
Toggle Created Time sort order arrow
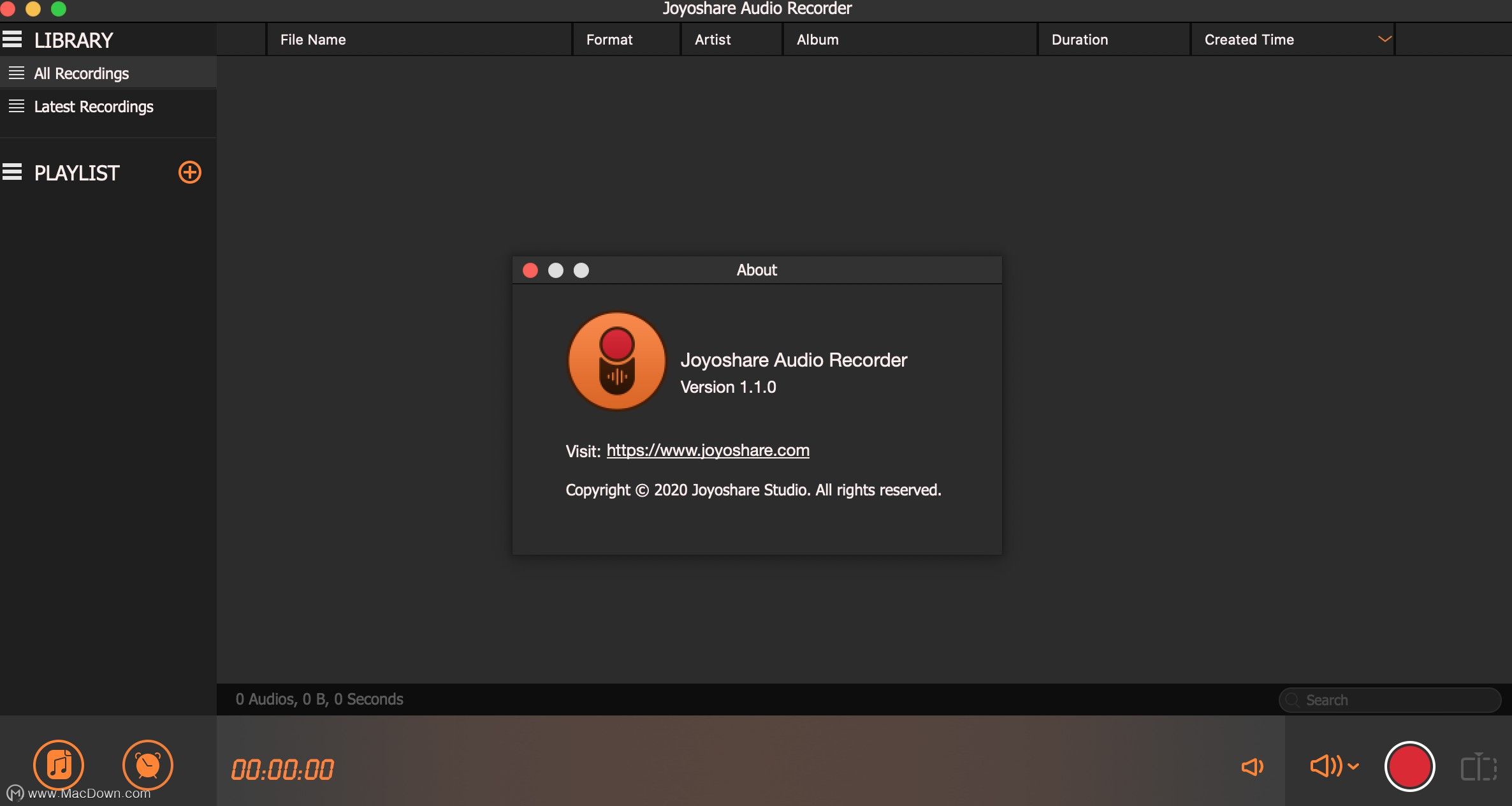click(1385, 40)
